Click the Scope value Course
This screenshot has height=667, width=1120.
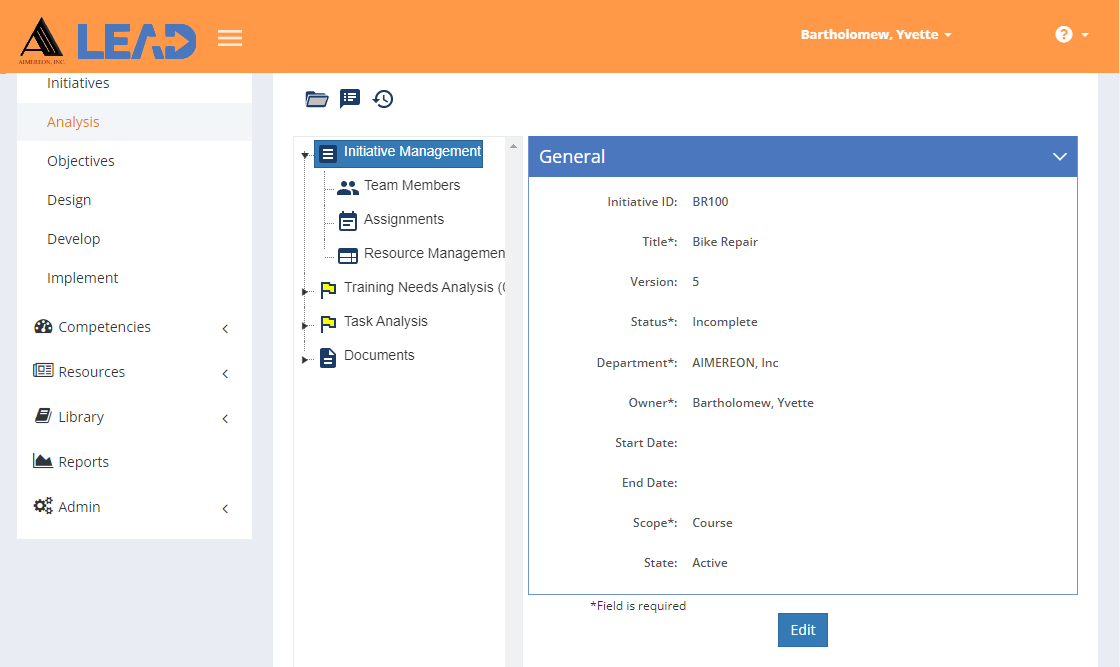point(712,523)
